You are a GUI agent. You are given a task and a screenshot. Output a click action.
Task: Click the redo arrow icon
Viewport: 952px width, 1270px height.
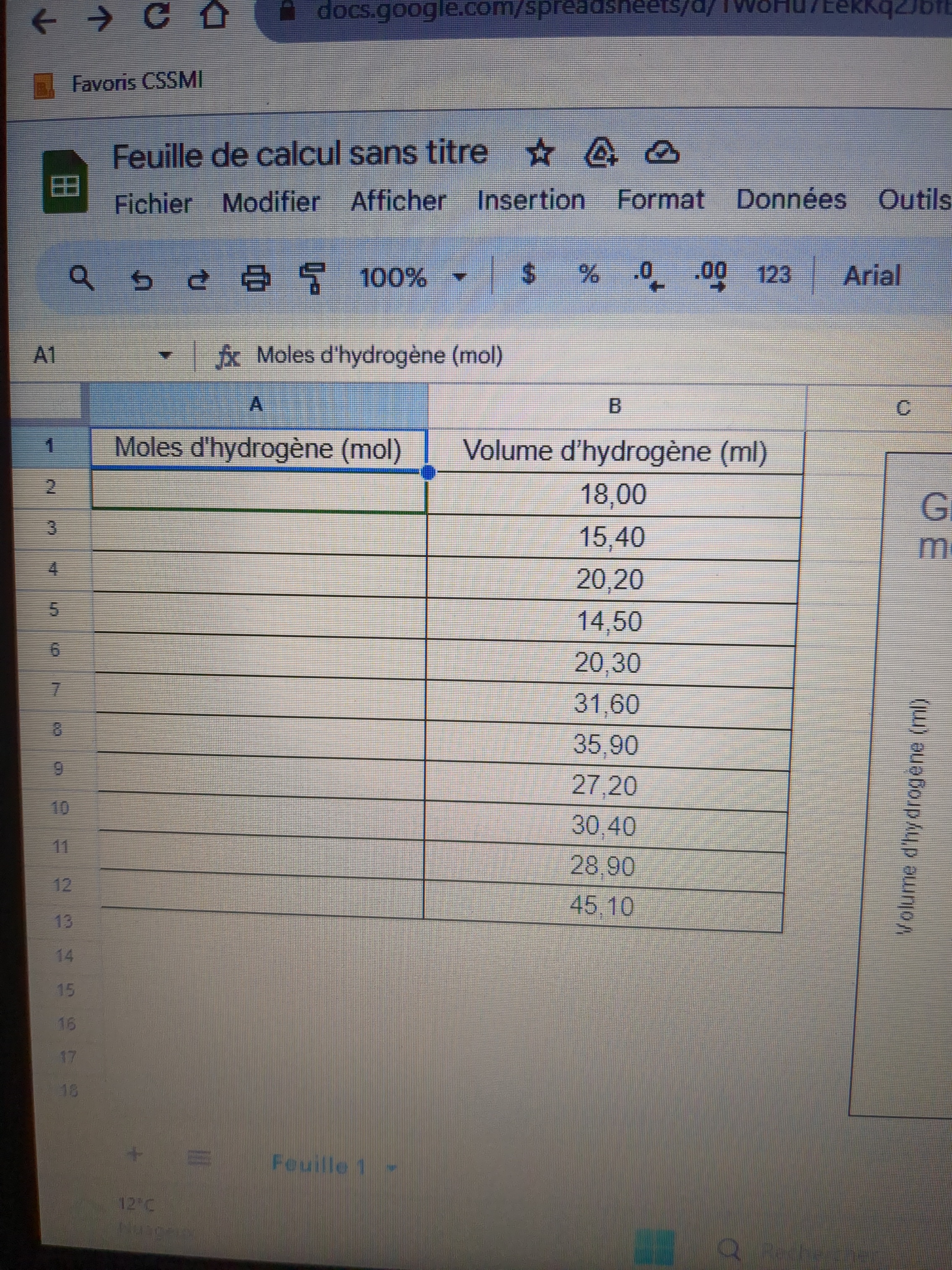[199, 280]
